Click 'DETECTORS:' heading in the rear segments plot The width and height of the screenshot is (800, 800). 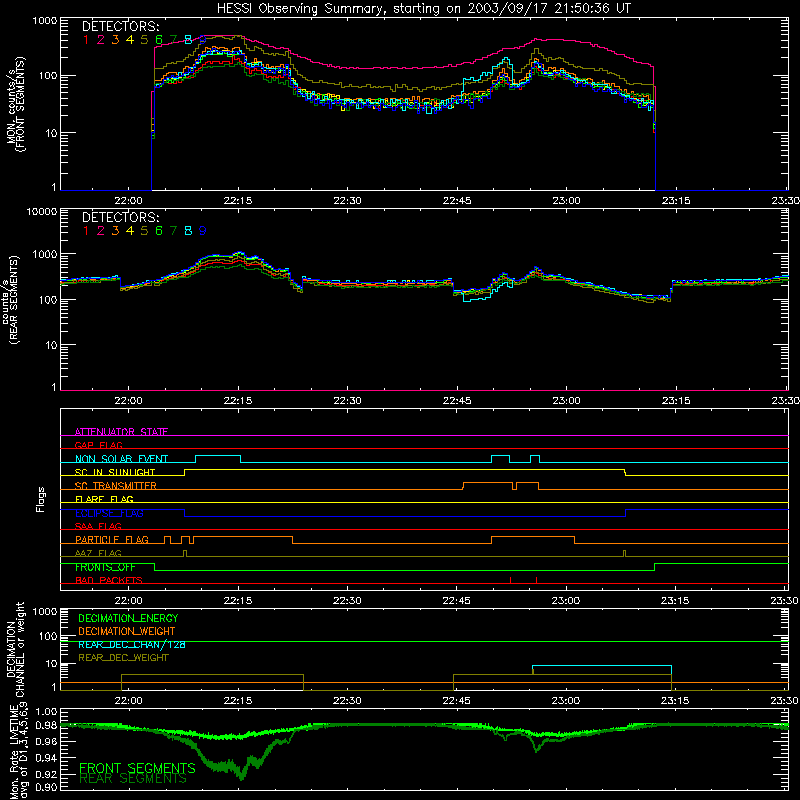pos(121,217)
